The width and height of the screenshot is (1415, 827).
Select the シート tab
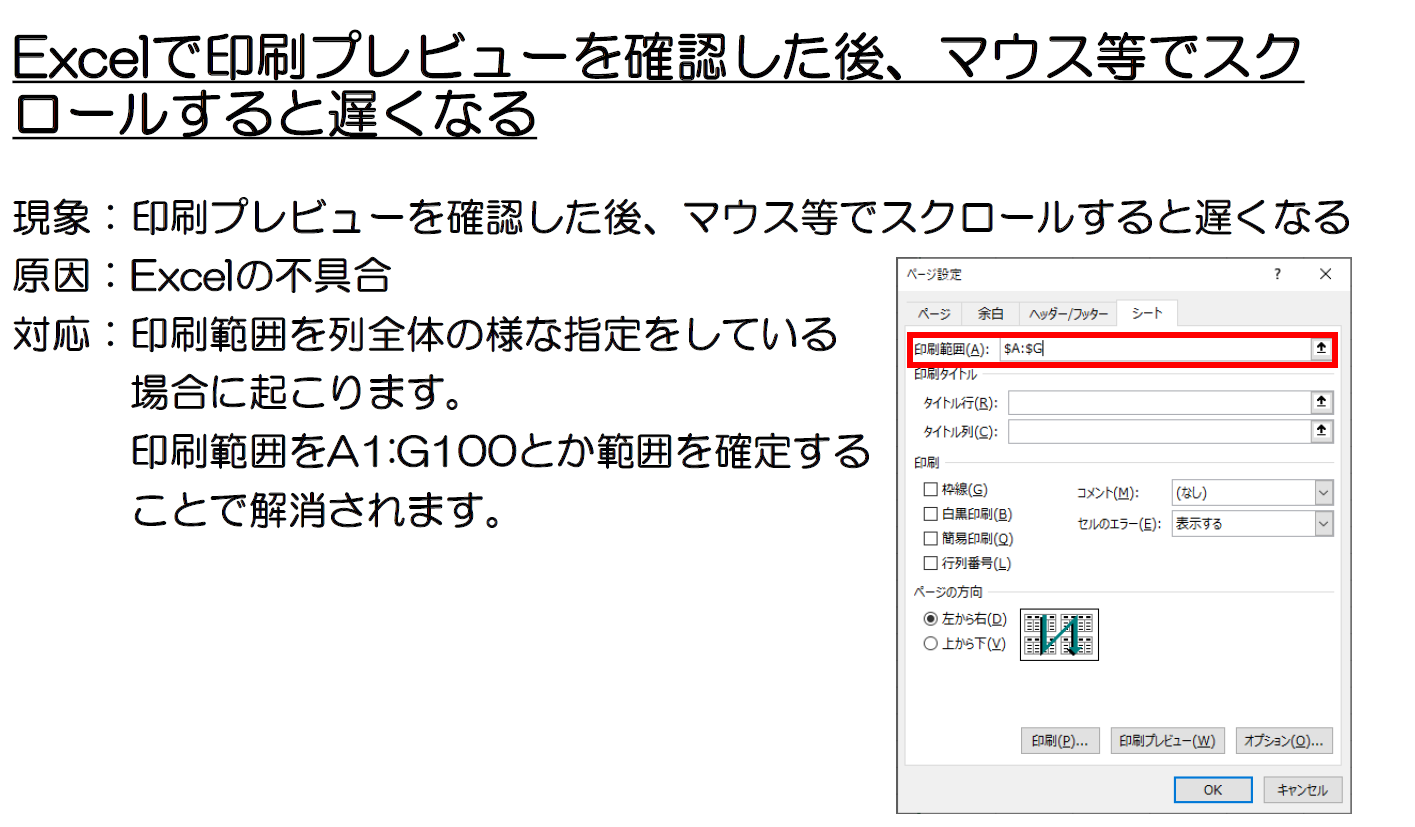pos(1147,313)
